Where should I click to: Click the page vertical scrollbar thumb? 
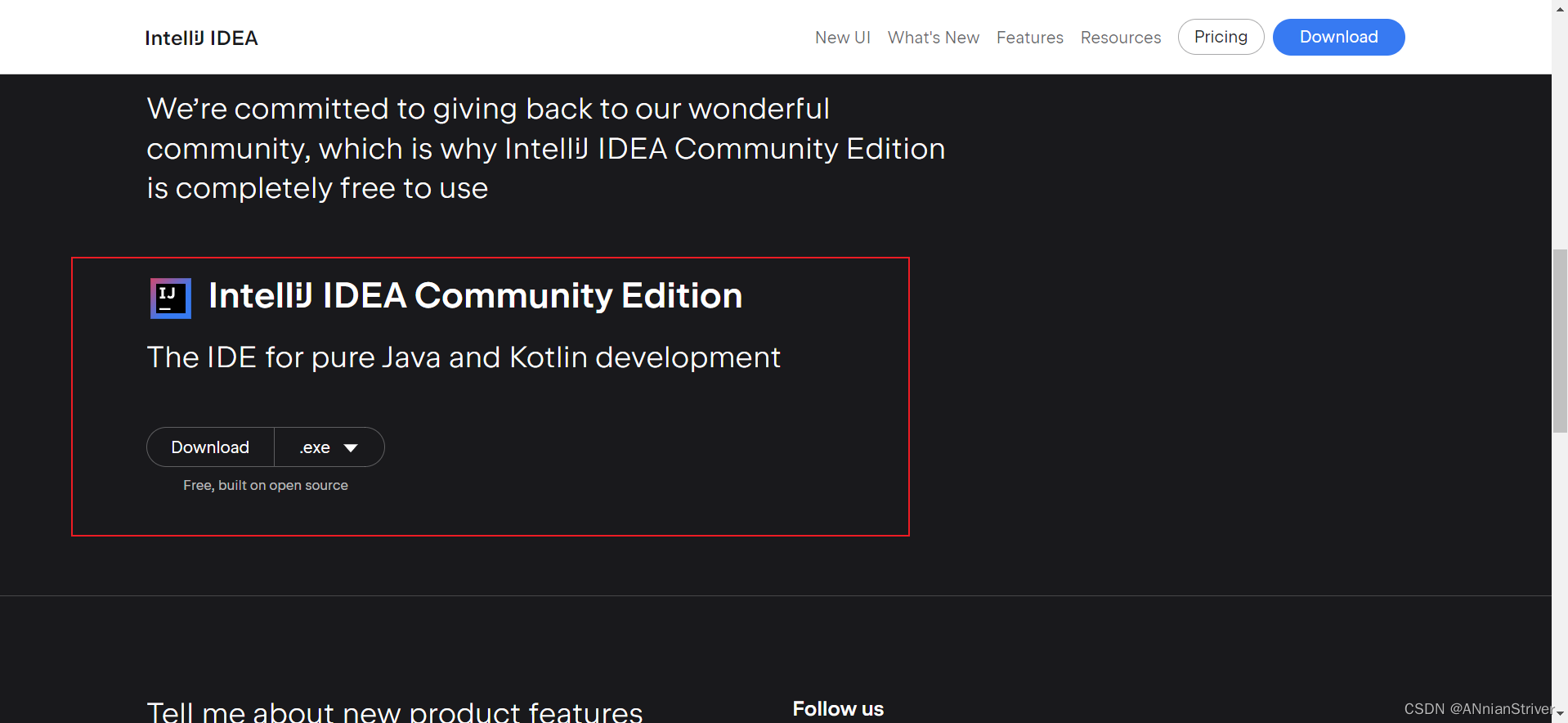[1560, 341]
